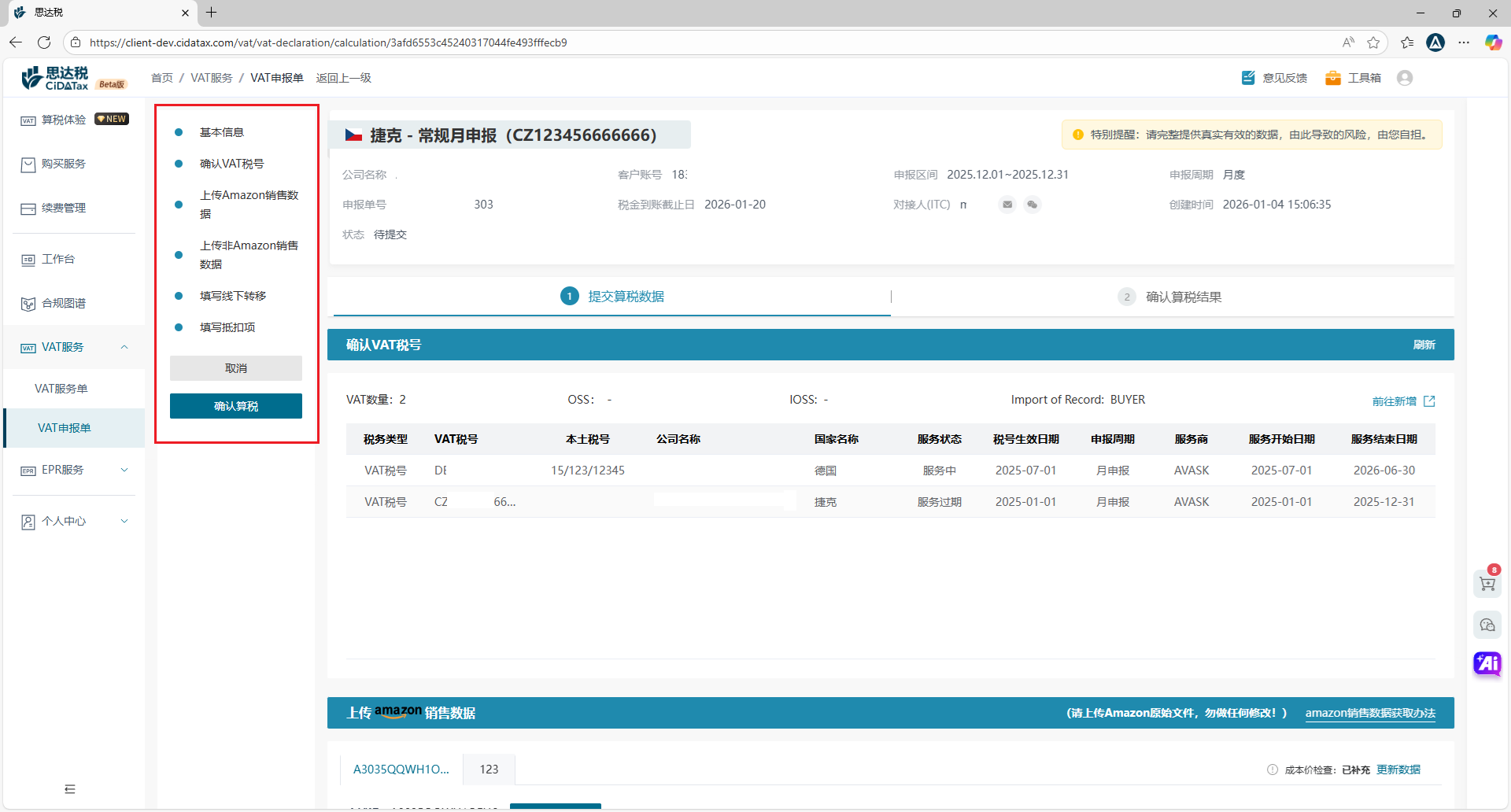The height and width of the screenshot is (812, 1511).
Task: Switch to the 确认算税结果 step tab
Action: point(1183,297)
